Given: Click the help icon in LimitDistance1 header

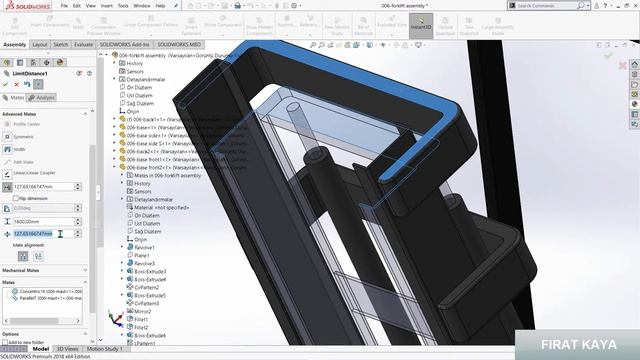Looking at the screenshot, I should coord(89,73).
